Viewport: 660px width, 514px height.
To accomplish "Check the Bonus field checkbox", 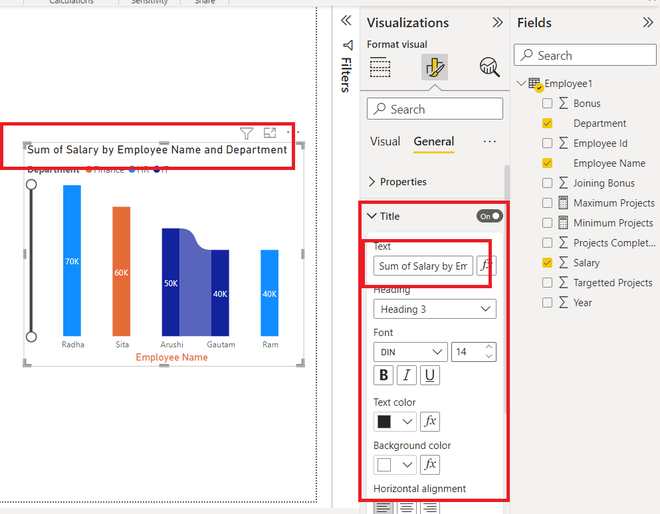I will 547,103.
